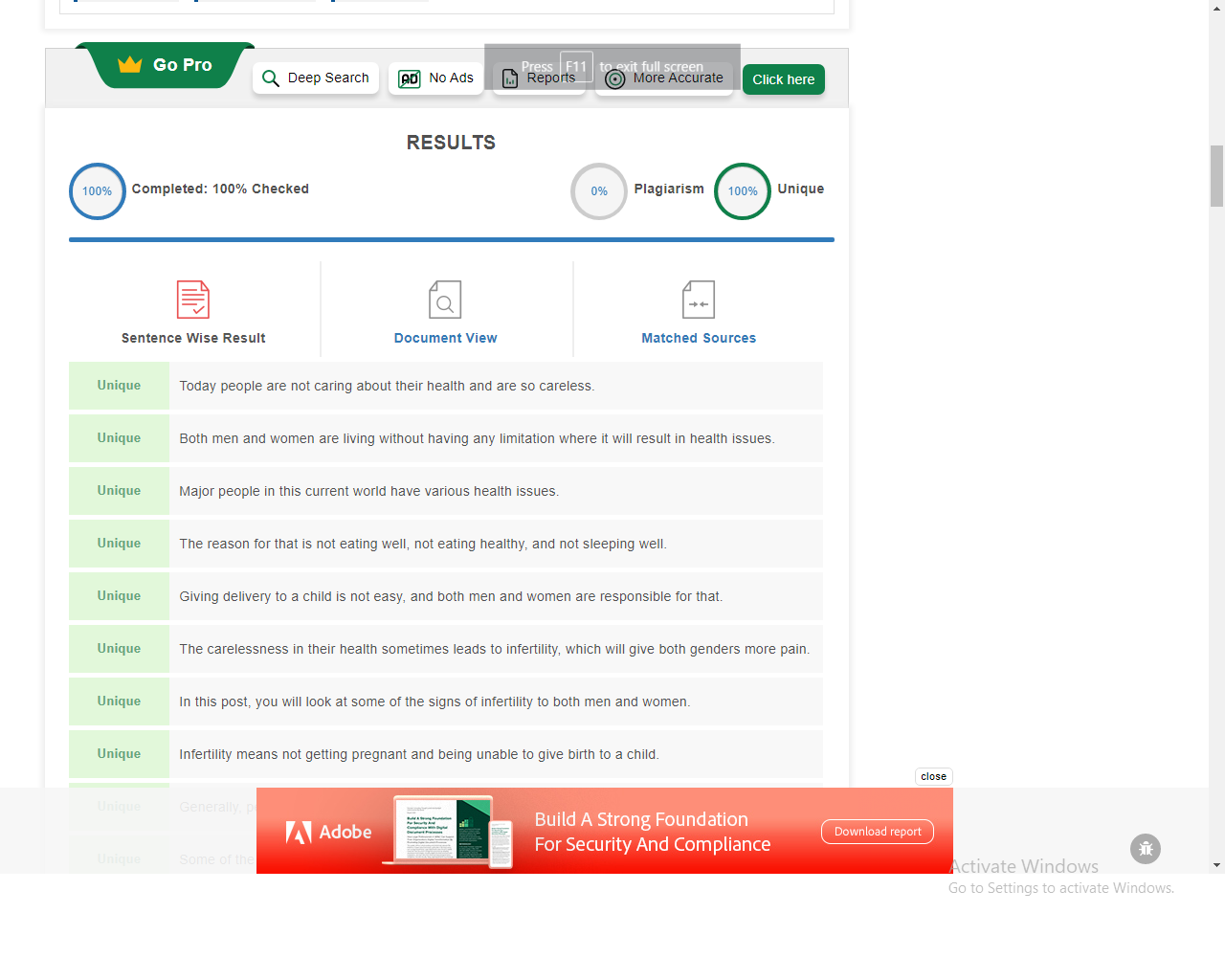Screen dimensions: 1225x980
Task: Click sentence 'Giving delivery to a child is not easy'
Action: (451, 596)
